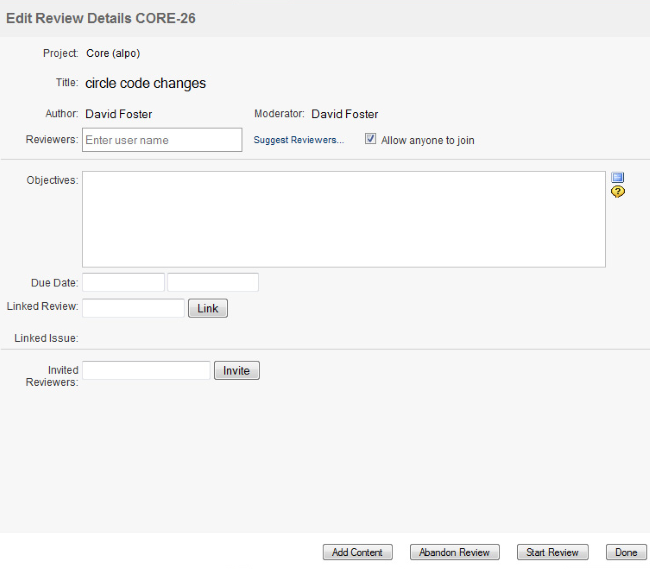Click the Abandon Review button
The image size is (650, 569).
(x=454, y=552)
